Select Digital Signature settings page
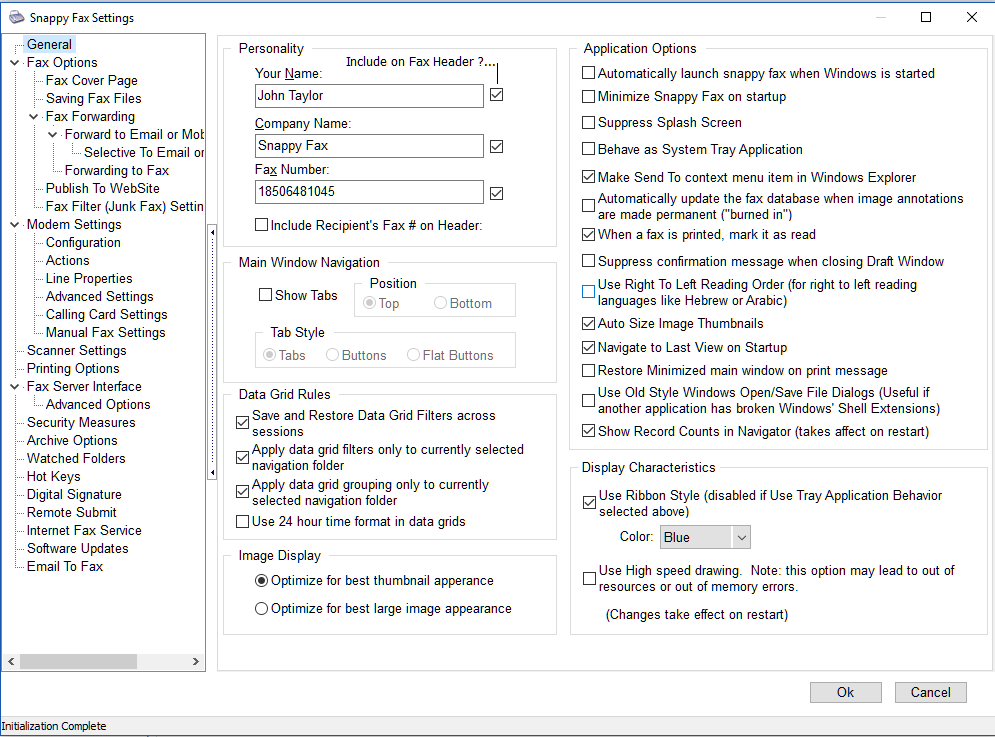Viewport: 995px width, 737px height. 74,495
